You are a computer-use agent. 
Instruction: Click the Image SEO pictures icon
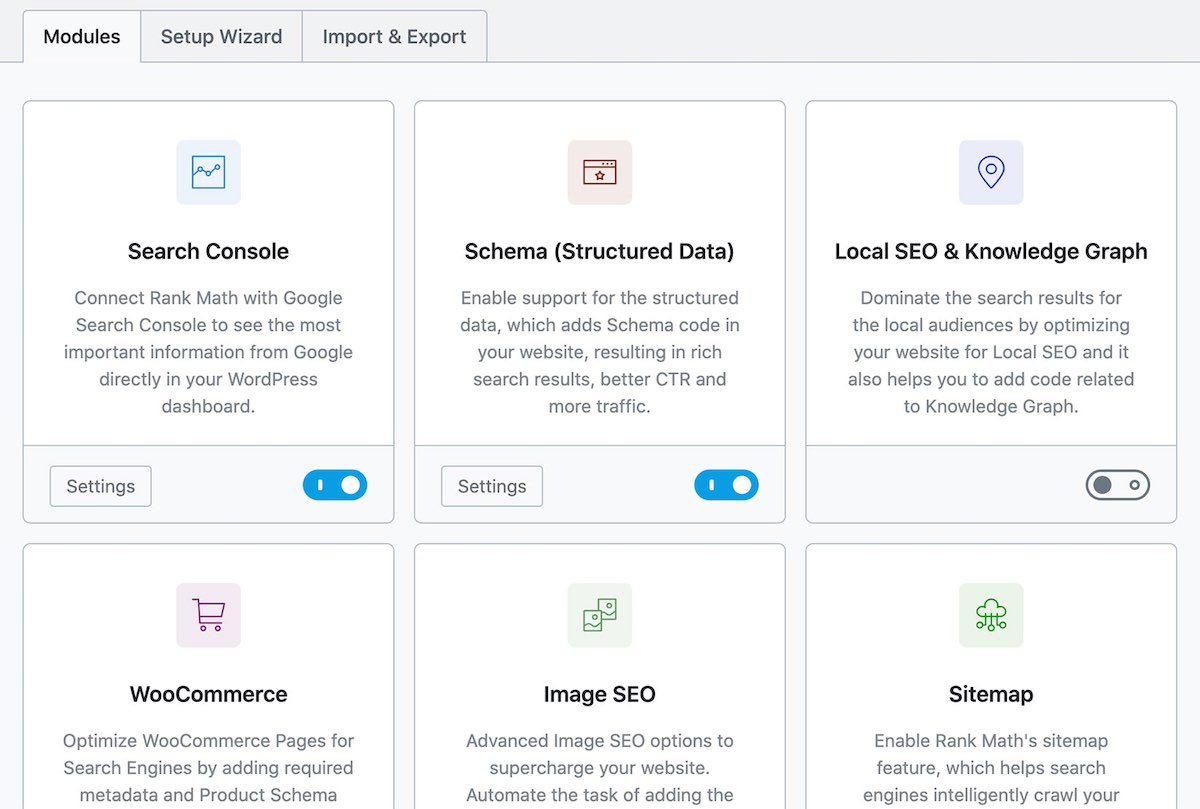599,615
